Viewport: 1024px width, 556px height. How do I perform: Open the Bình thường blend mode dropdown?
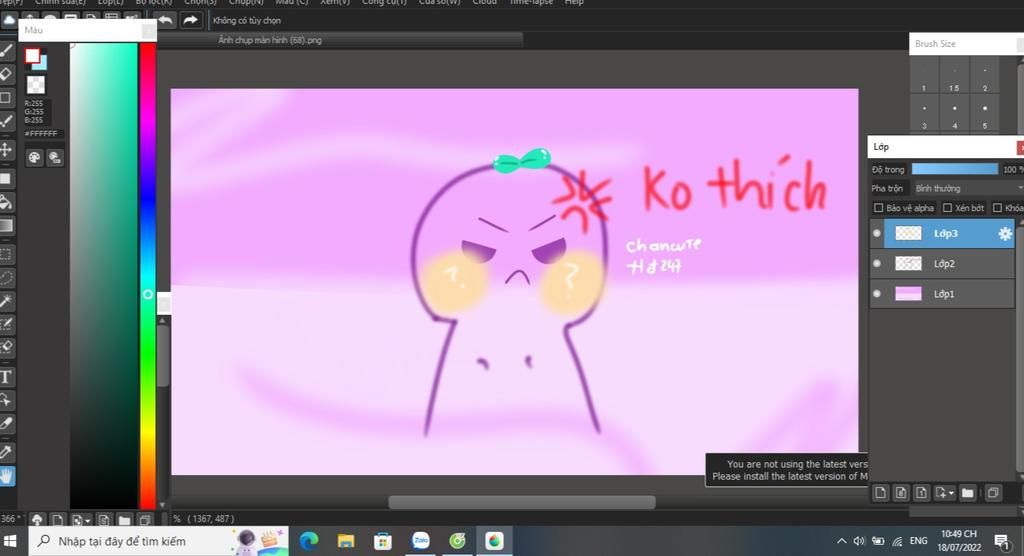click(968, 188)
